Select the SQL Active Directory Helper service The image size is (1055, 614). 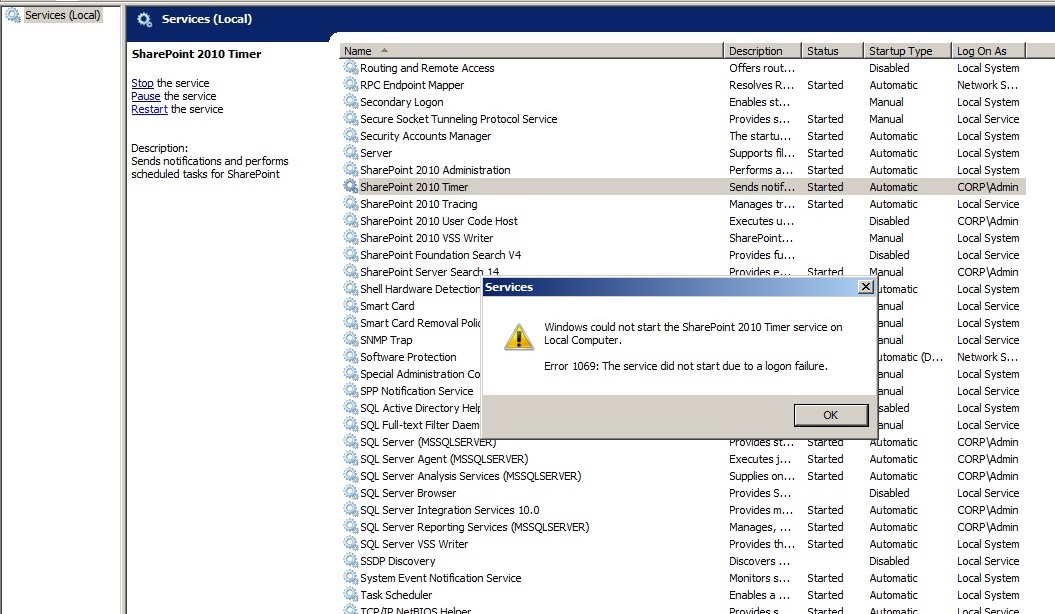coord(420,408)
